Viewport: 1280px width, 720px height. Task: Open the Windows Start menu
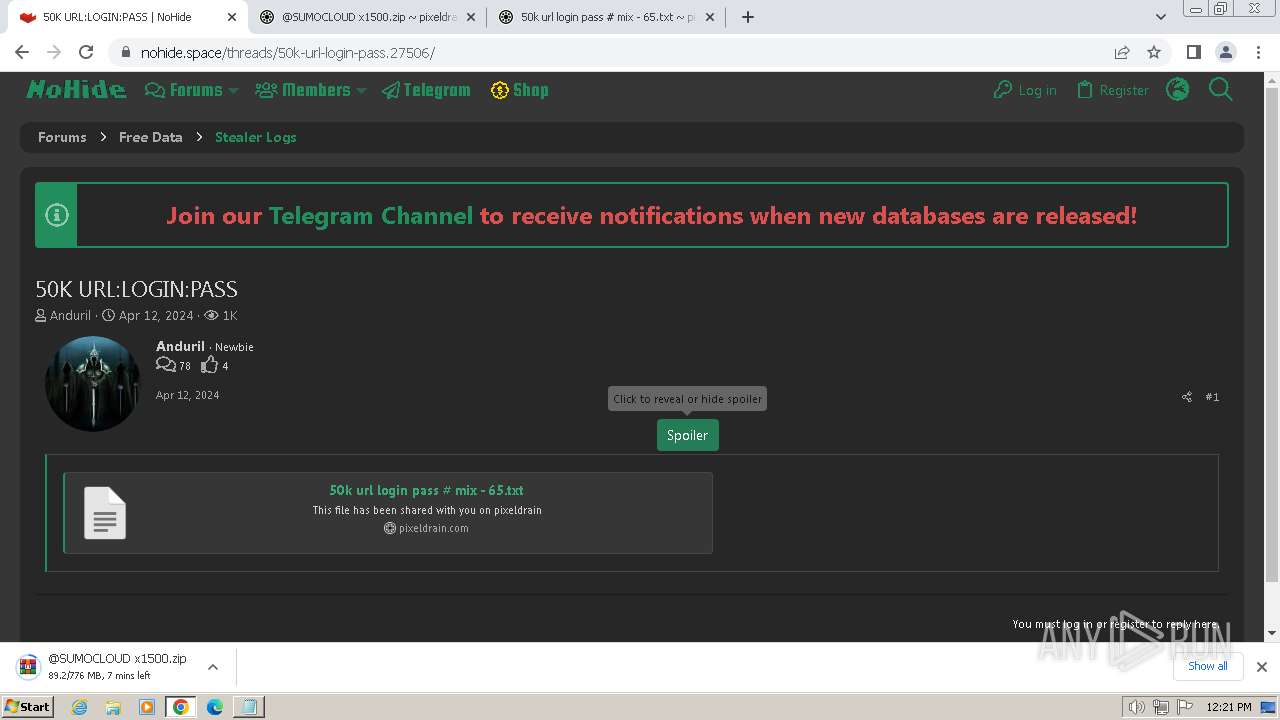[x=28, y=706]
